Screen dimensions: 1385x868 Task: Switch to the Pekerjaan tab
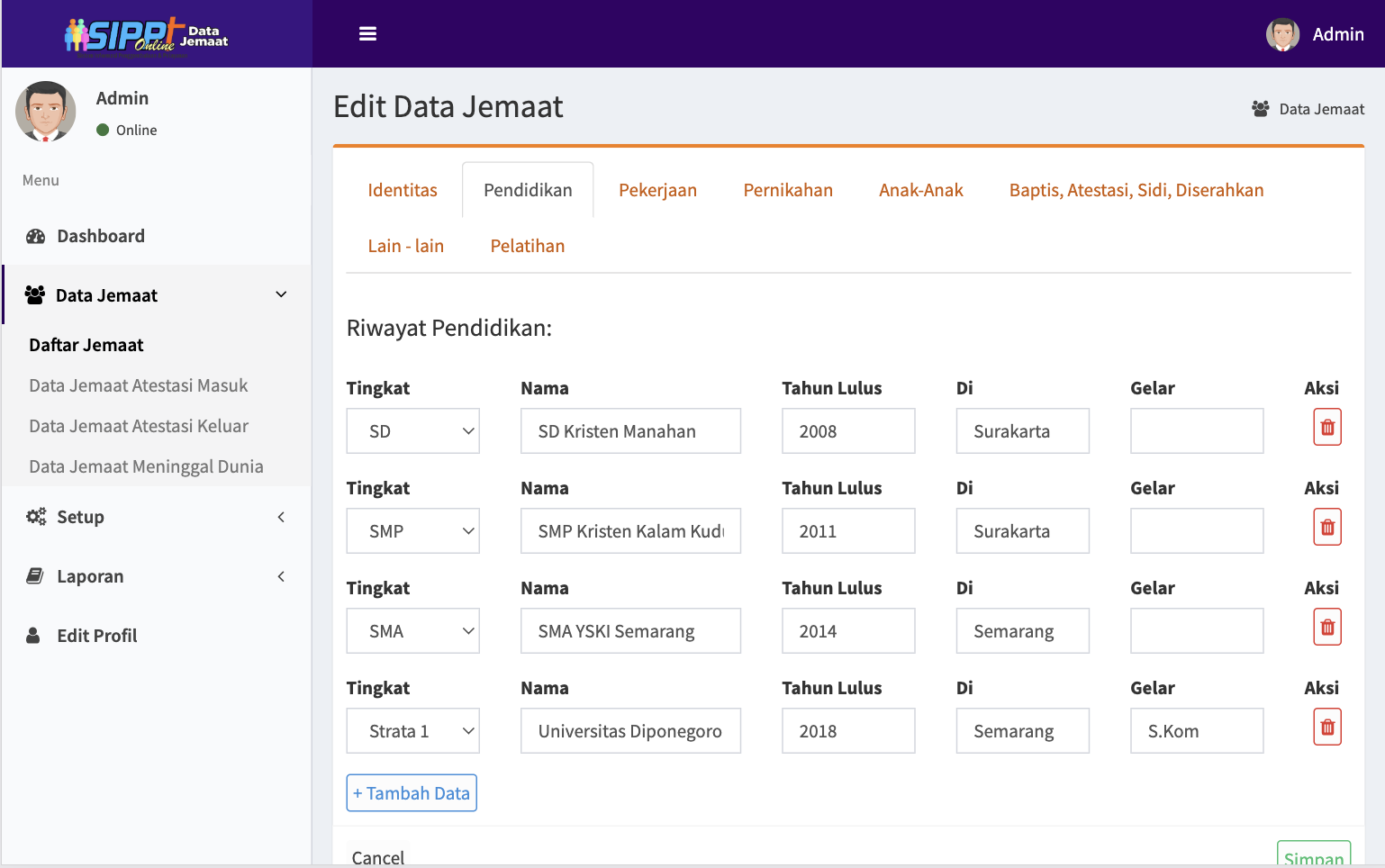pyautogui.click(x=657, y=190)
